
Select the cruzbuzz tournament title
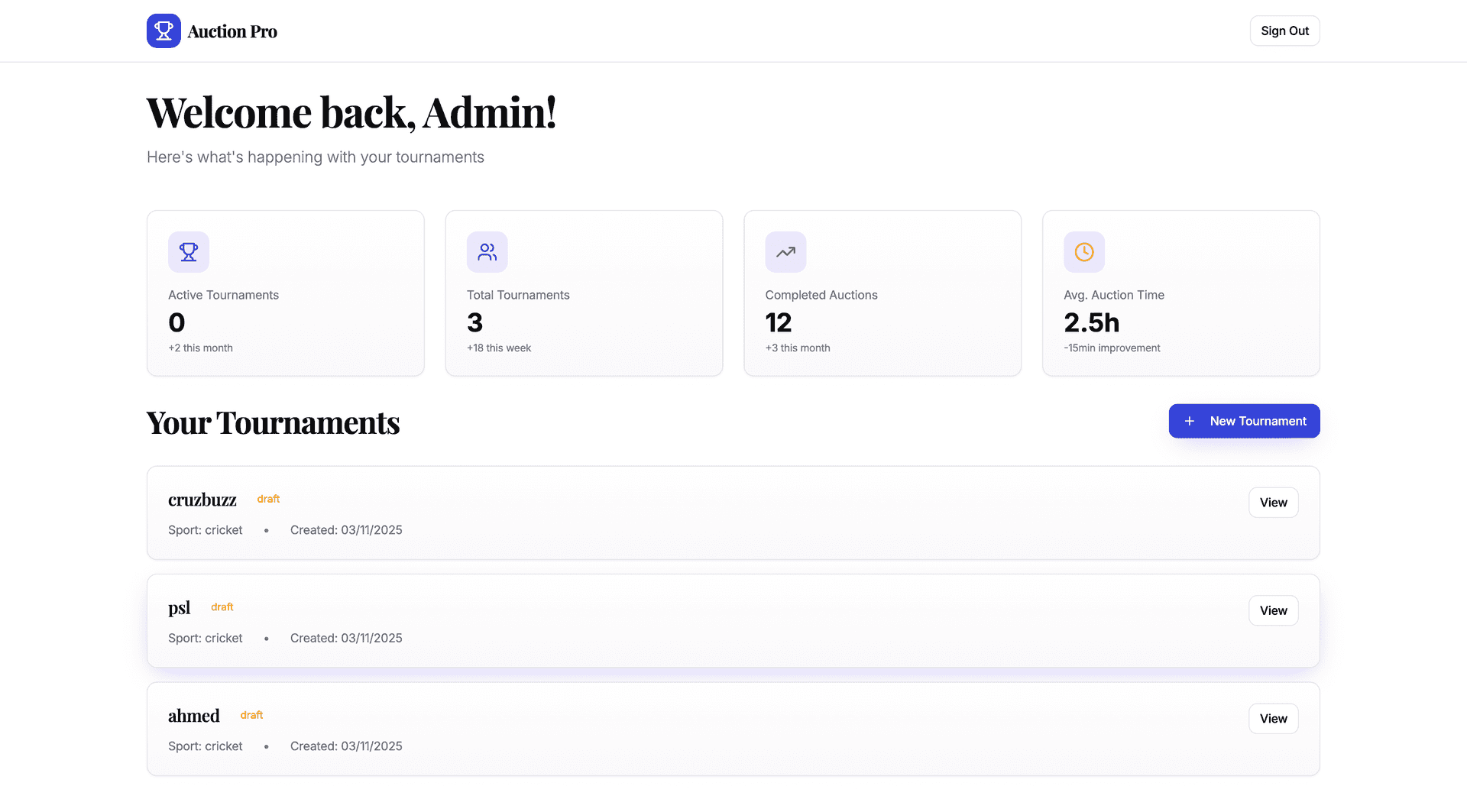[202, 500]
